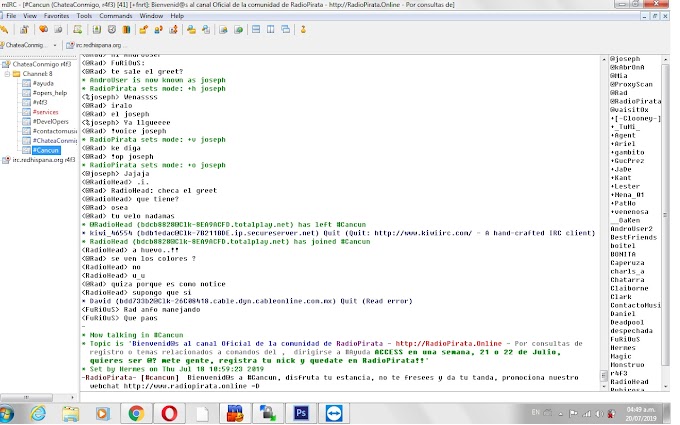Viewport: 680px width, 425px height.
Task: Open mIRC Options from the toolbar
Action: point(24,29)
